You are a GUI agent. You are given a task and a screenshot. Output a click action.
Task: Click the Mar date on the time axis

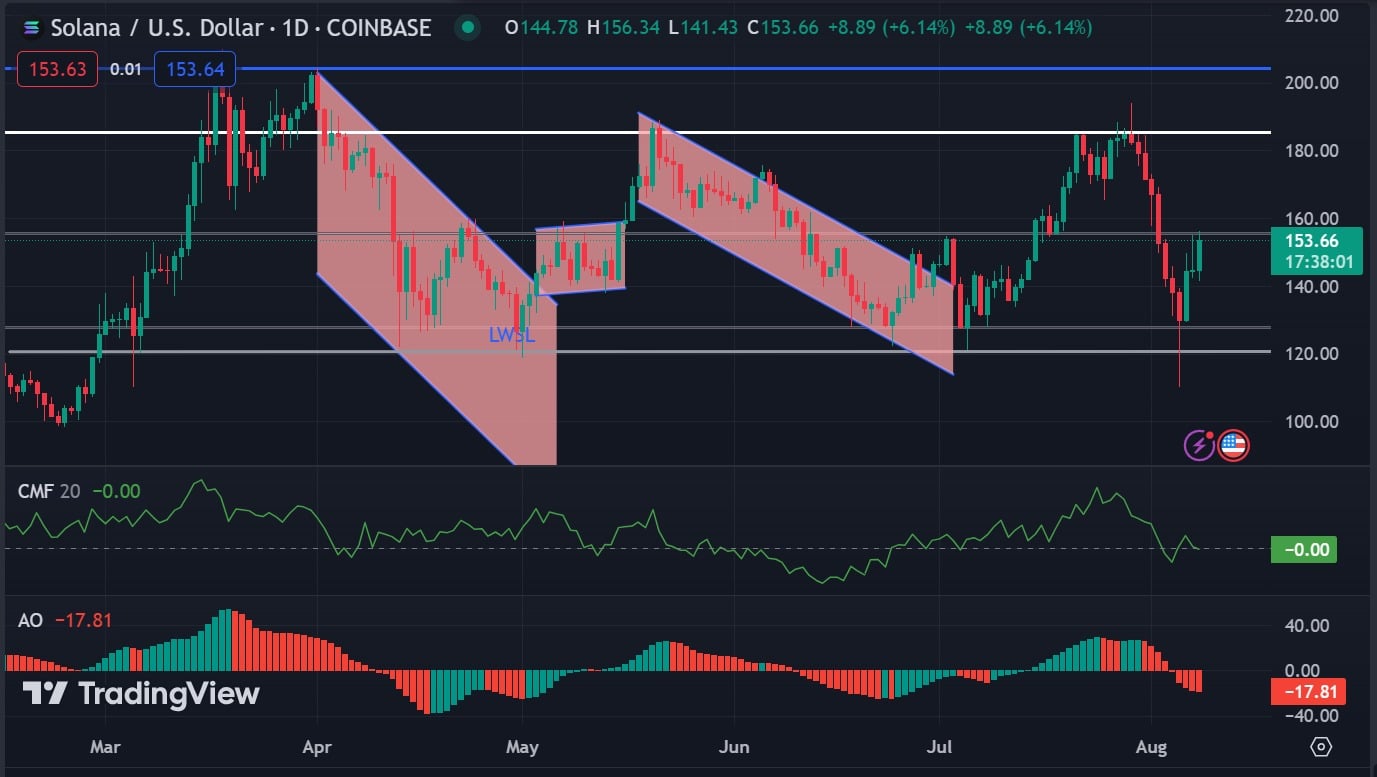(104, 746)
